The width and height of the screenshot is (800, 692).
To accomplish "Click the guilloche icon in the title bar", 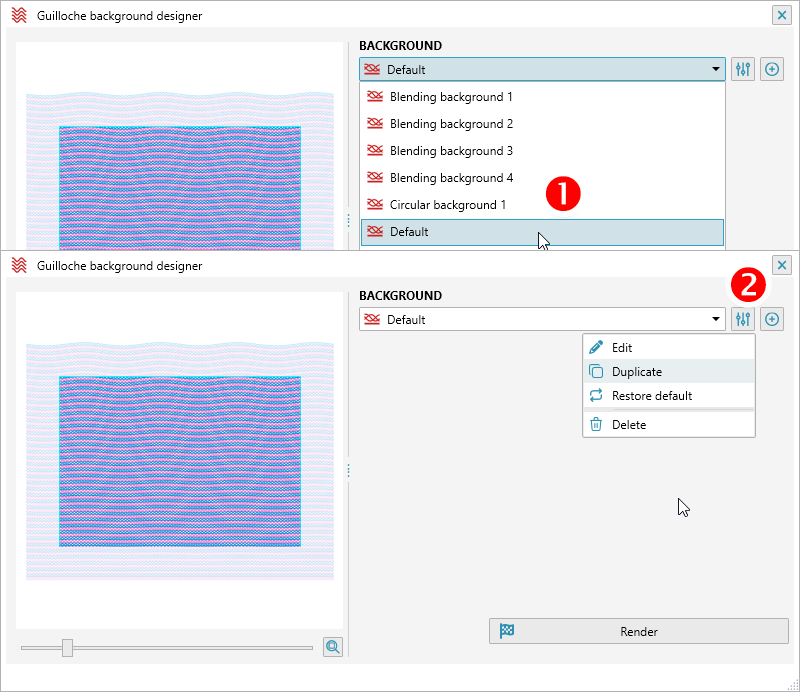I will [17, 15].
